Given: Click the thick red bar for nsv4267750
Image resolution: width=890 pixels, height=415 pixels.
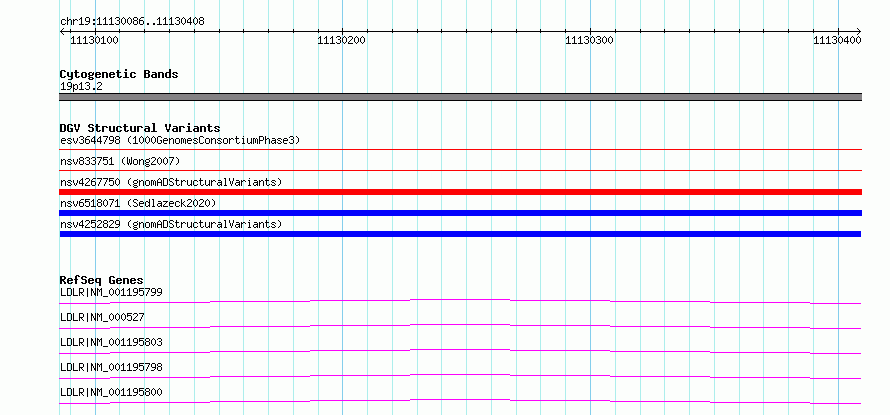Looking at the screenshot, I should click(x=460, y=192).
